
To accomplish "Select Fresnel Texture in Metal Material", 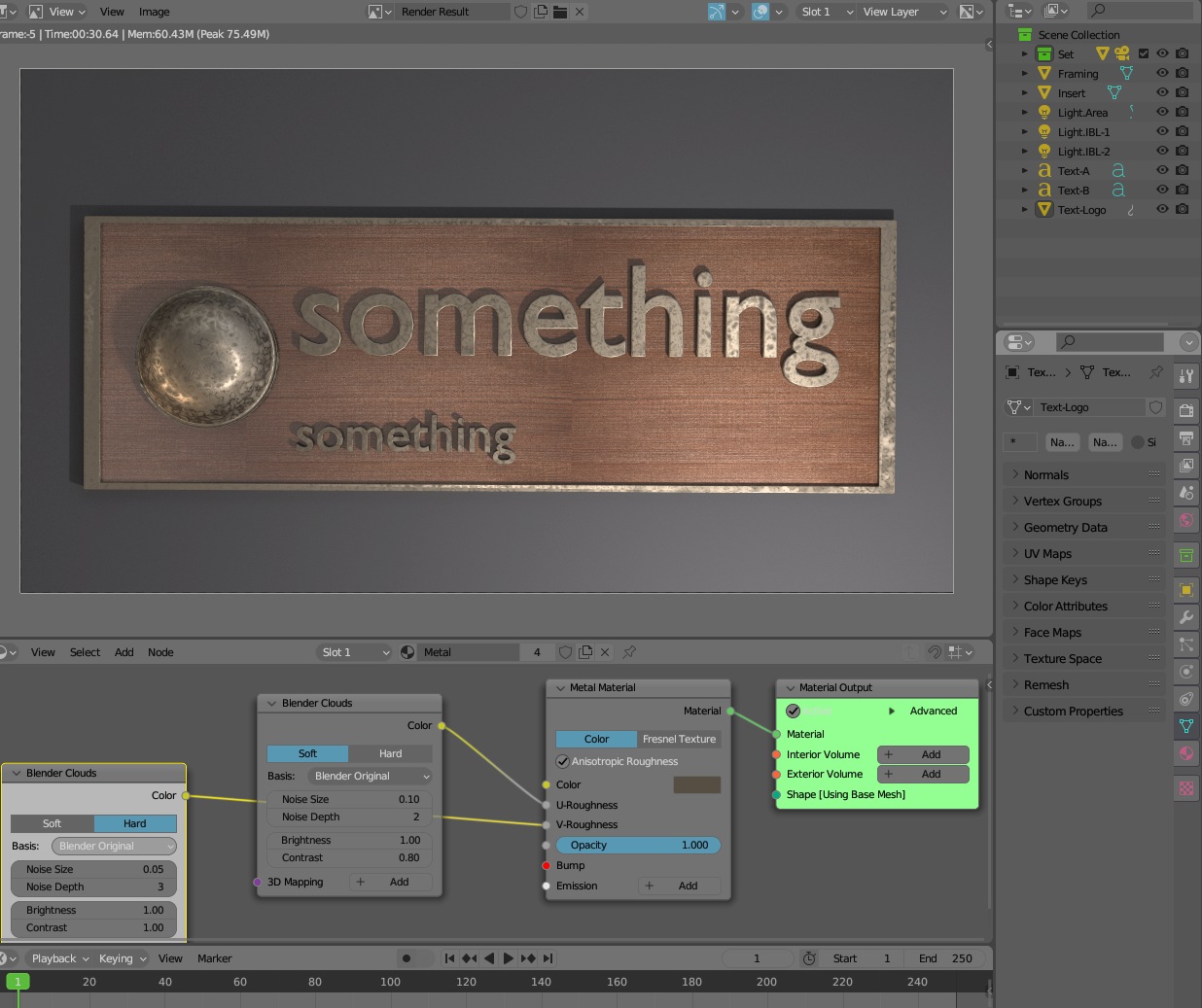I will [679, 739].
